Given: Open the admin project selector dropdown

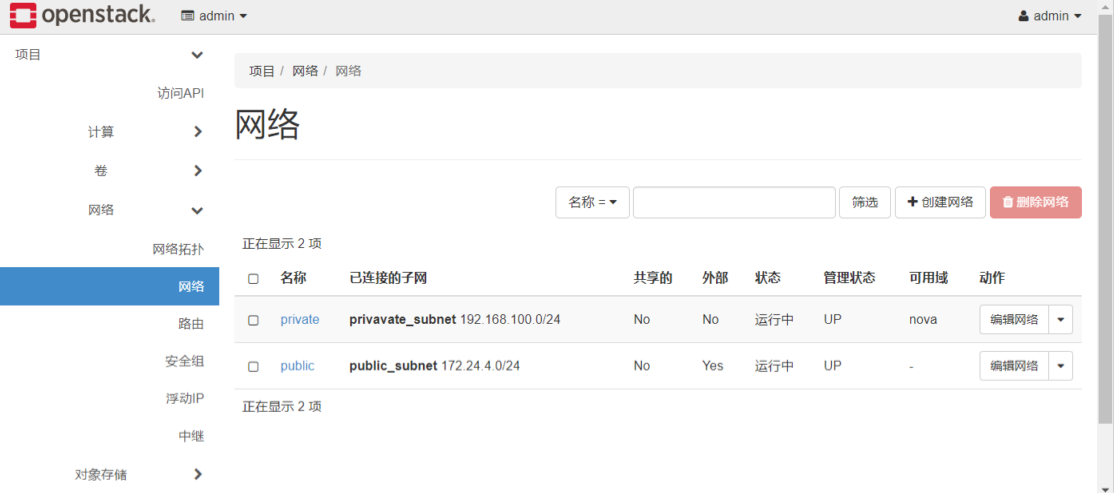Looking at the screenshot, I should (214, 16).
